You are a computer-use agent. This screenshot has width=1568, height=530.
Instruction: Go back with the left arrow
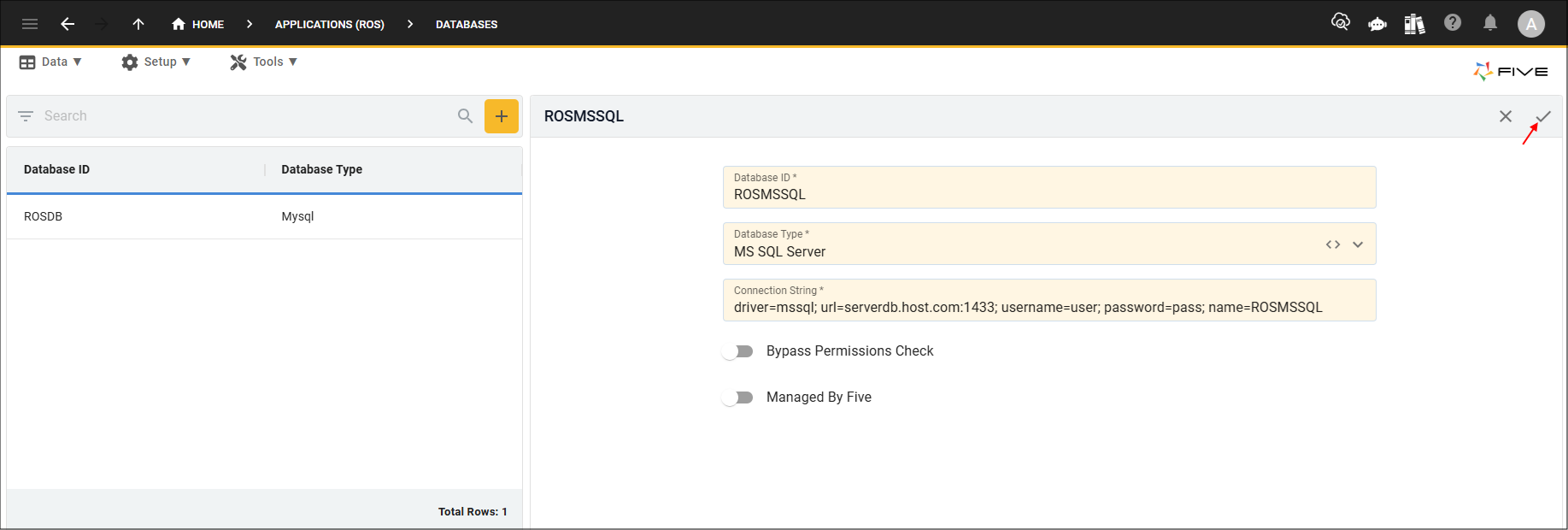(68, 24)
